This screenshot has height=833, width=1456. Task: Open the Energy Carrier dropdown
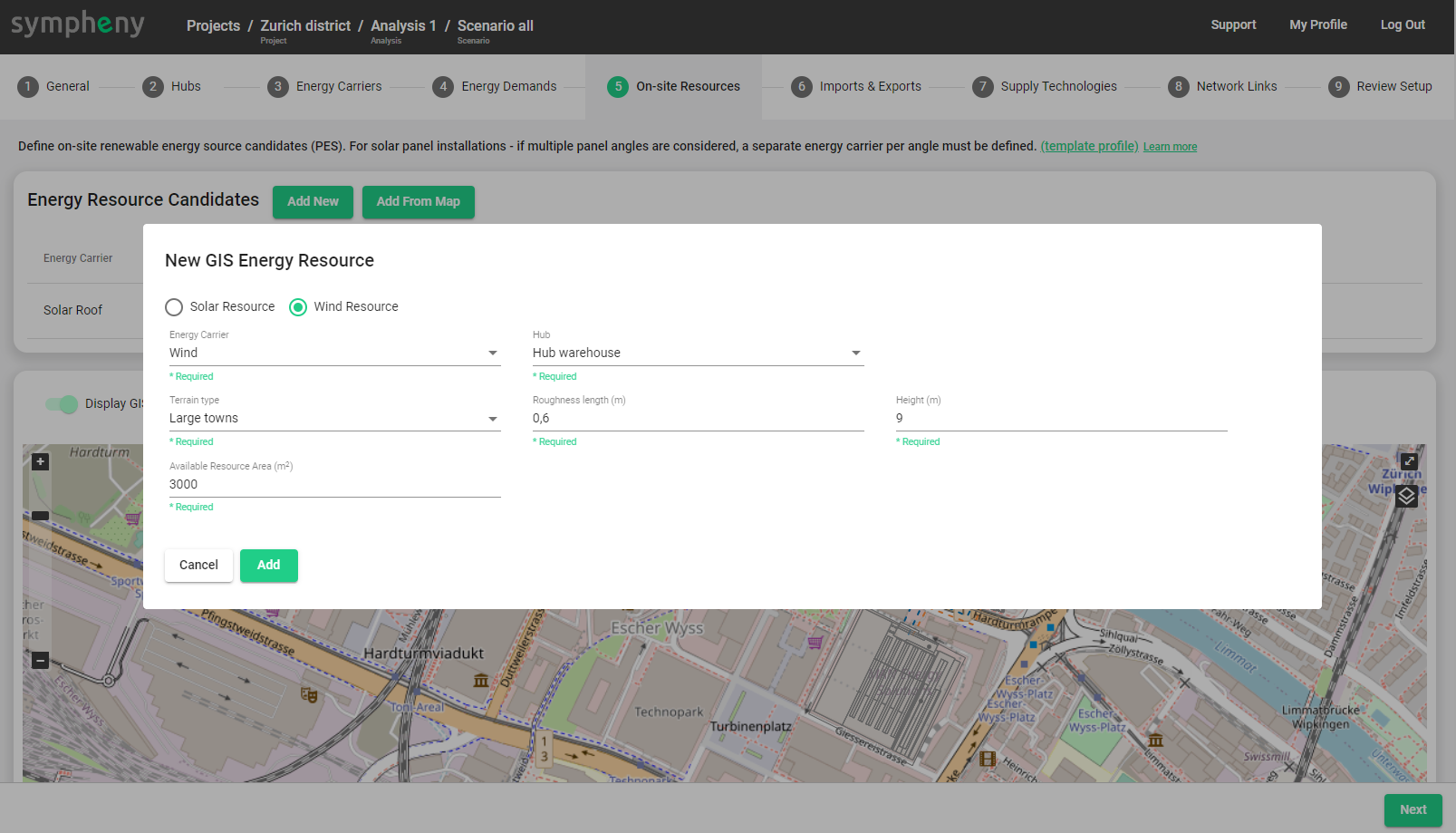coord(334,353)
